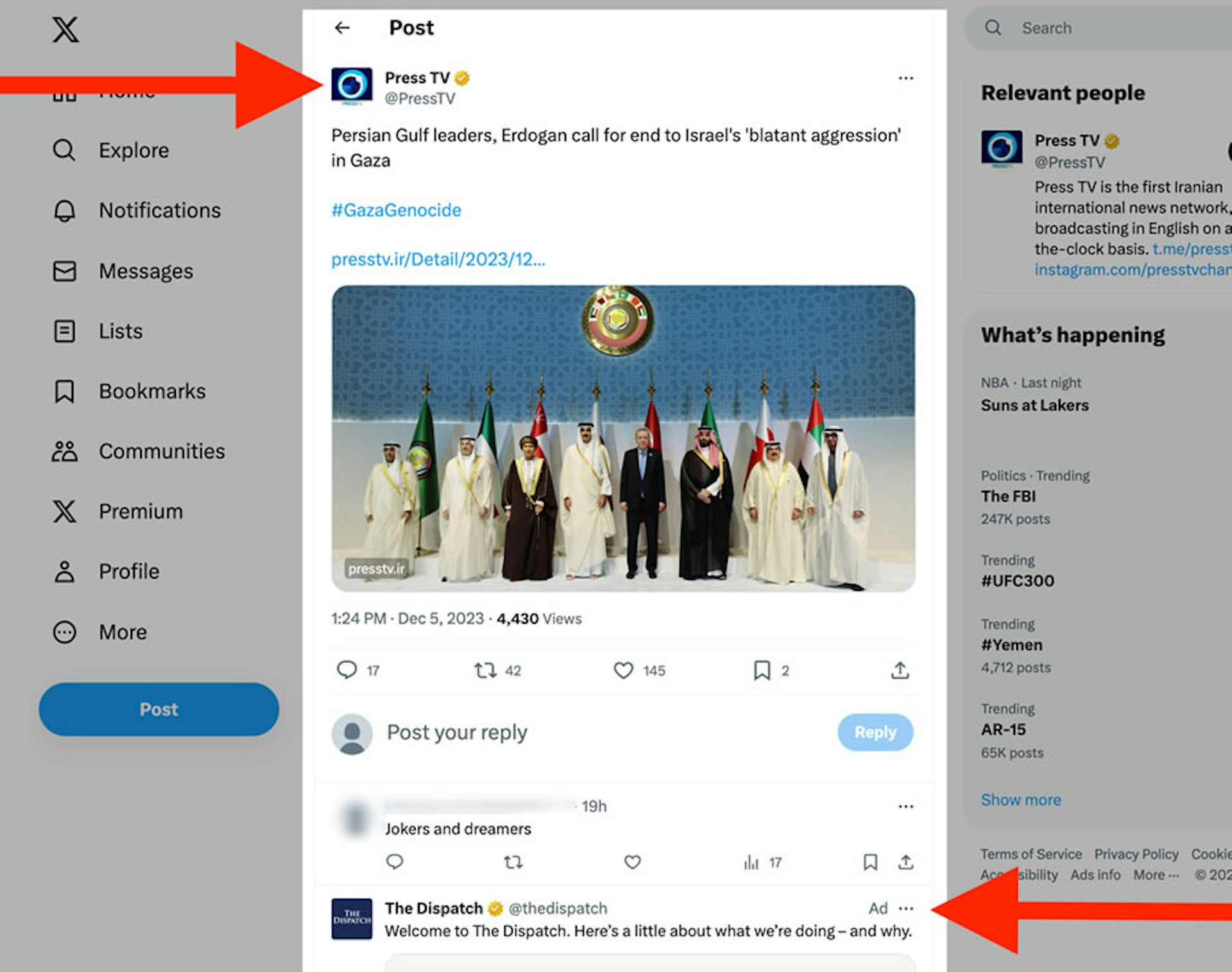
Task: Open the #GazaGenocide hashtag
Action: 396,210
